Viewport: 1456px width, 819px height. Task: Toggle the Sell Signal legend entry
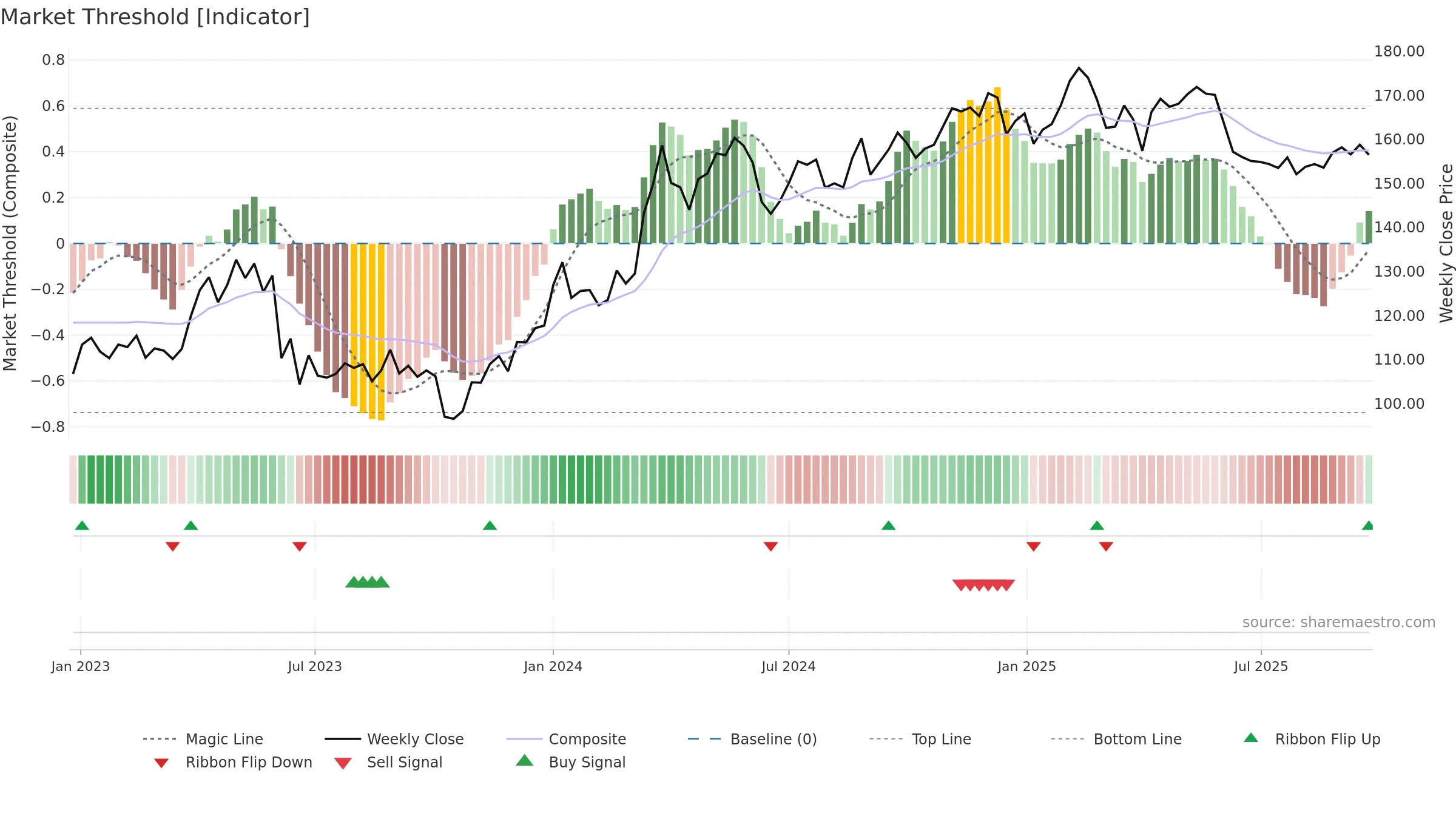click(x=388, y=762)
